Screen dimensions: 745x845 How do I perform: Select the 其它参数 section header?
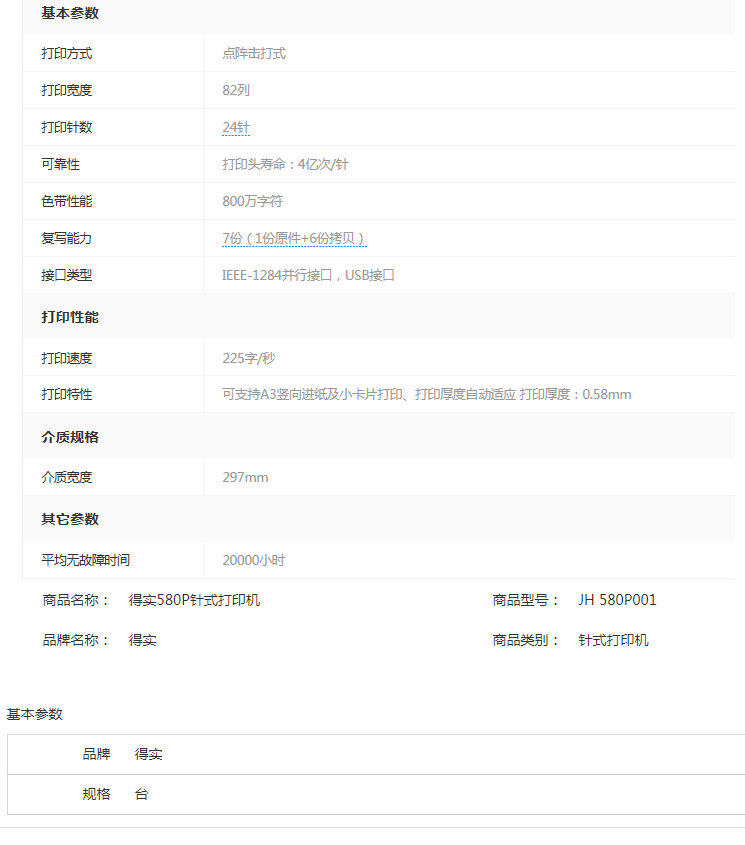pyautogui.click(x=70, y=519)
